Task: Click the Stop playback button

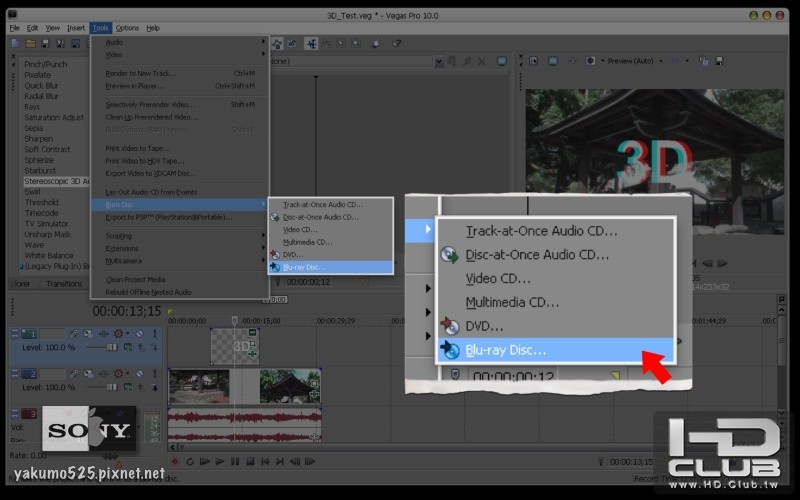Action: point(249,461)
